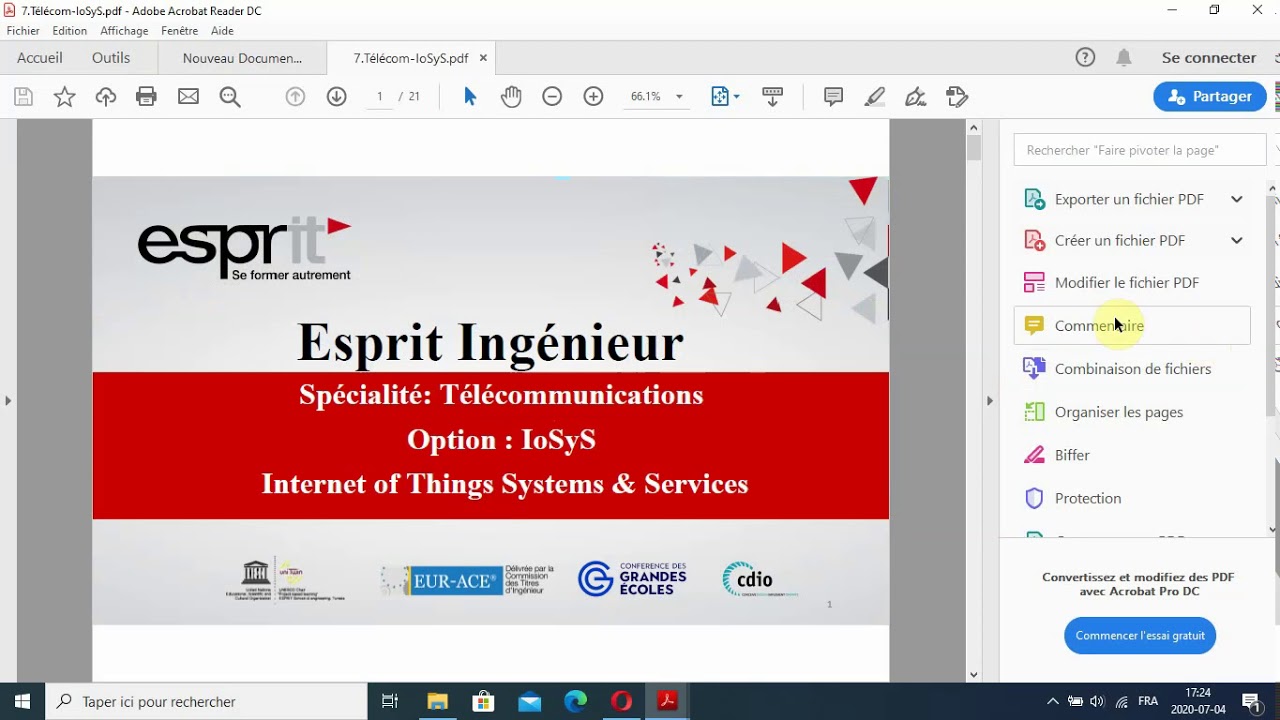This screenshot has height=720, width=1280.
Task: Zoom in with plus icon
Action: tap(594, 97)
